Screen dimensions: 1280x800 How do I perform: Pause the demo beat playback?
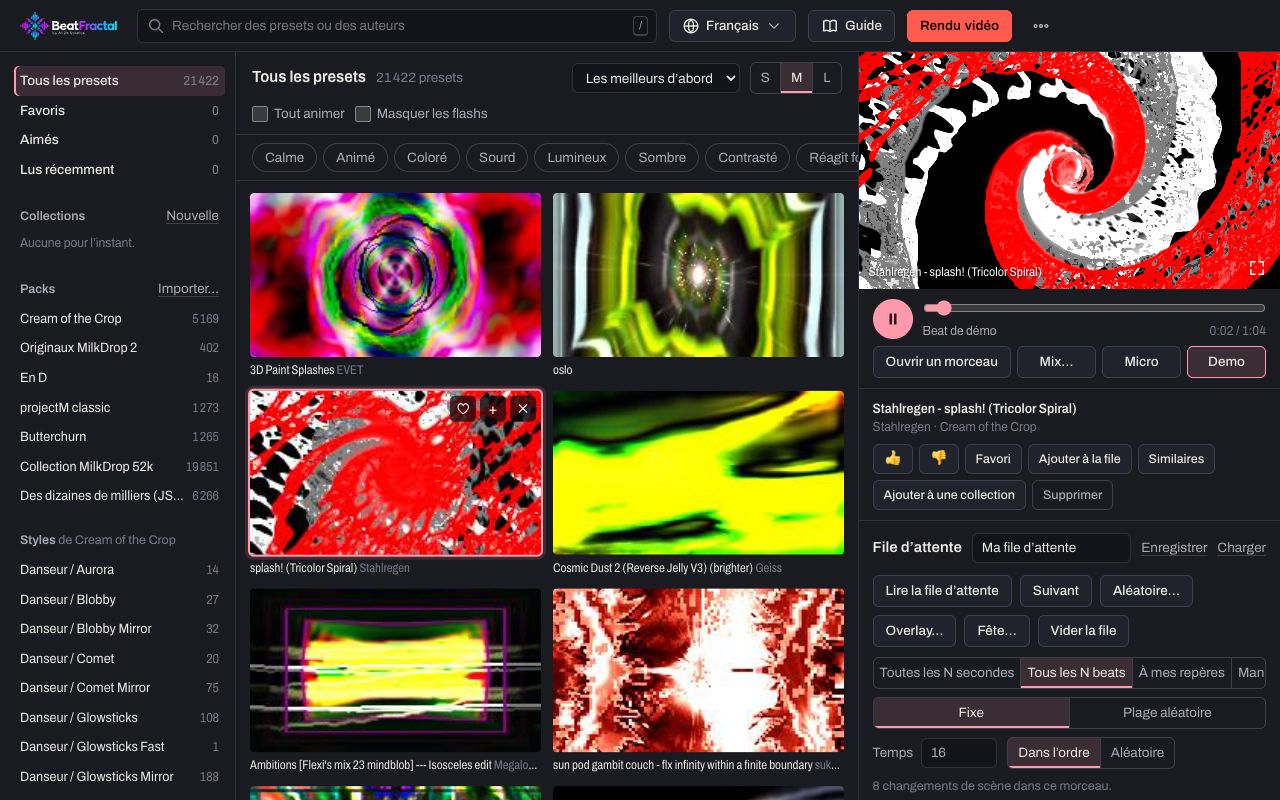tap(892, 319)
